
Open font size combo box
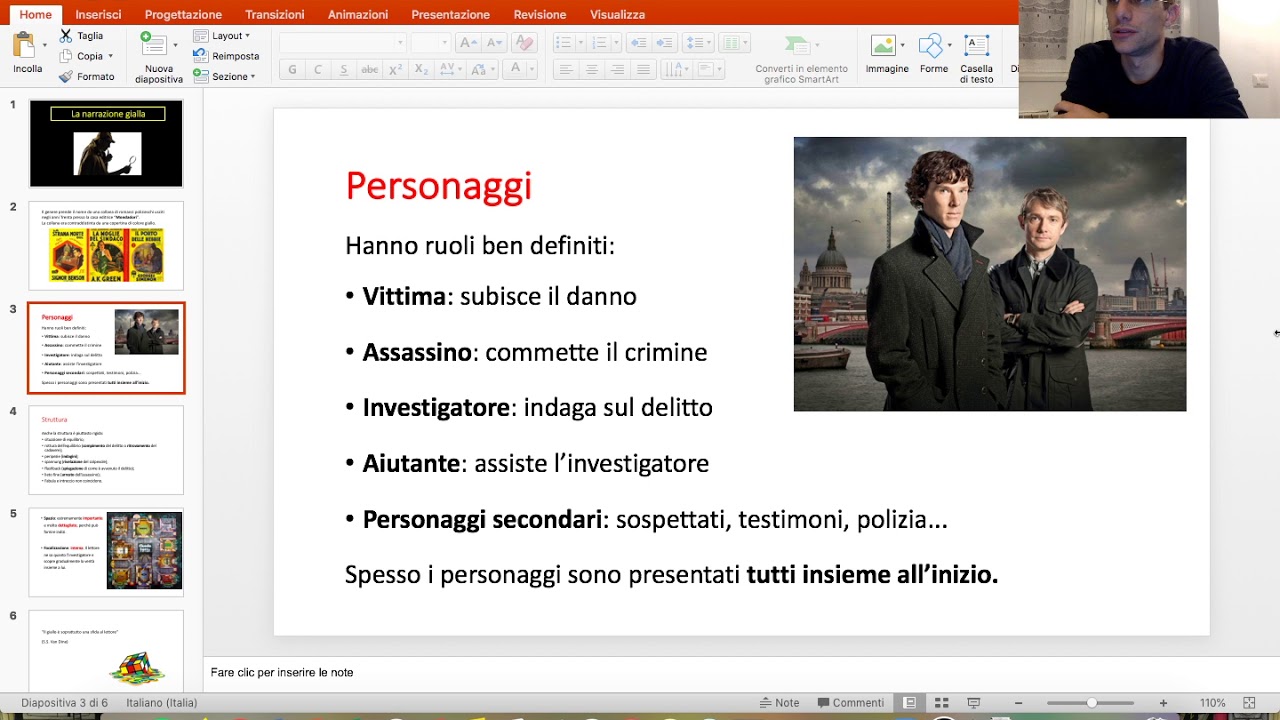point(430,43)
